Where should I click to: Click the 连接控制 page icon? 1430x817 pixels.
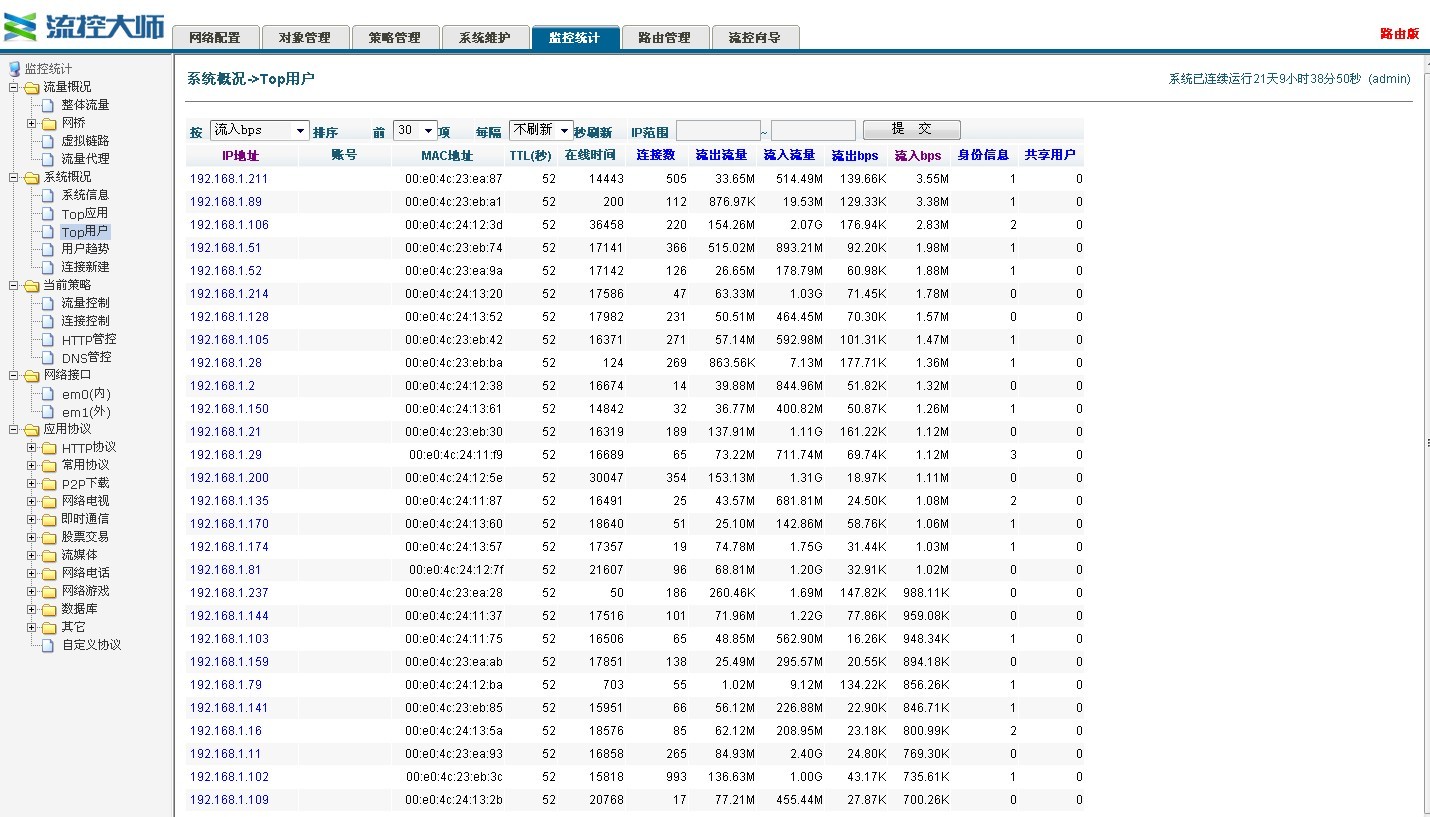pos(48,321)
